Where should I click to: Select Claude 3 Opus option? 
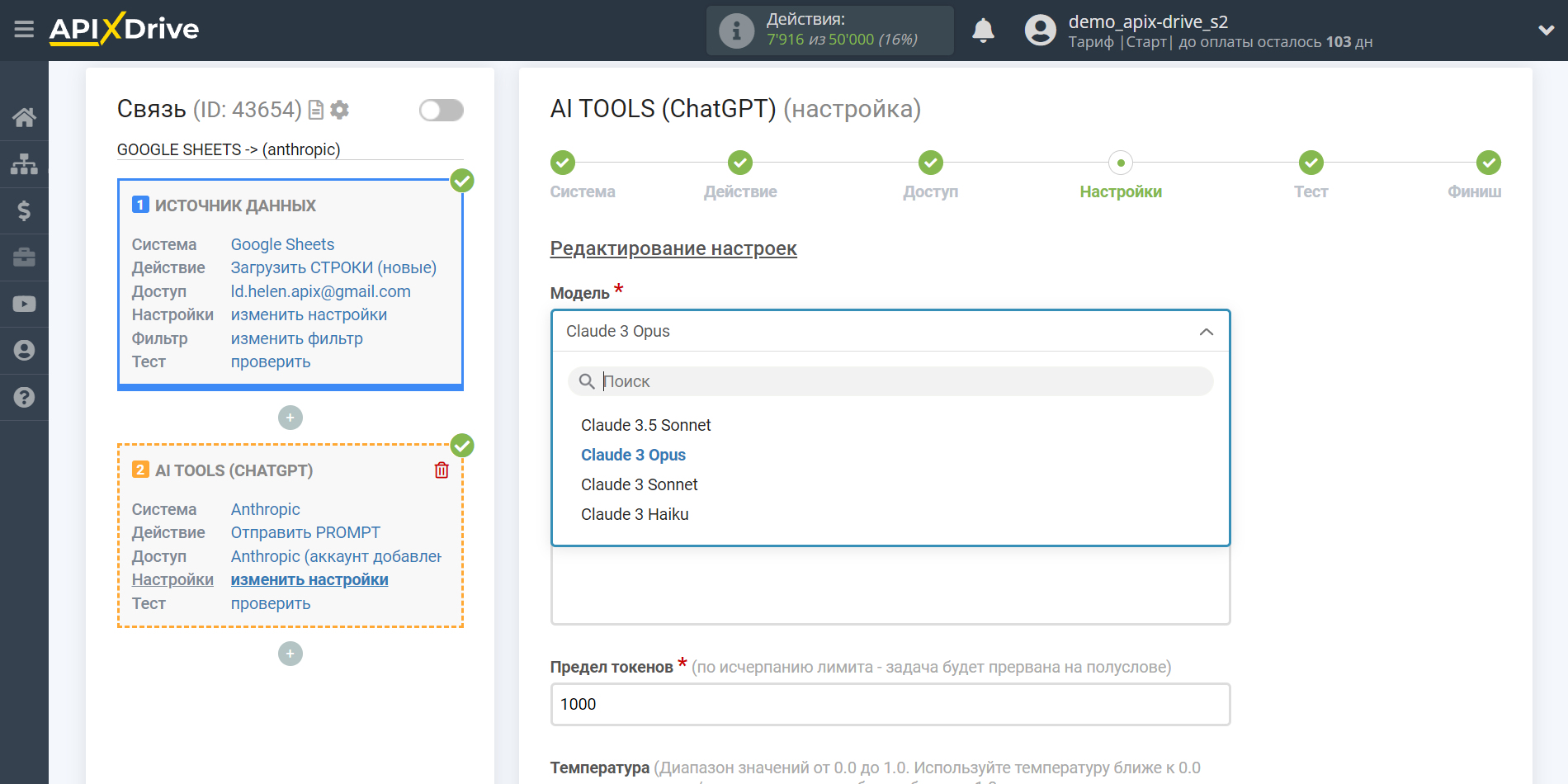coord(633,455)
